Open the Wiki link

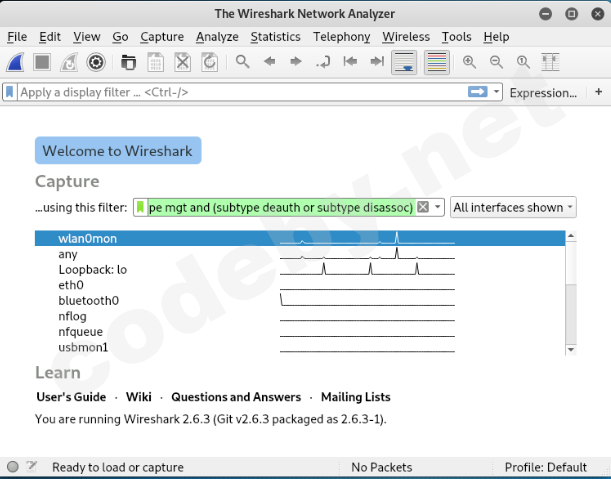pyautogui.click(x=139, y=397)
